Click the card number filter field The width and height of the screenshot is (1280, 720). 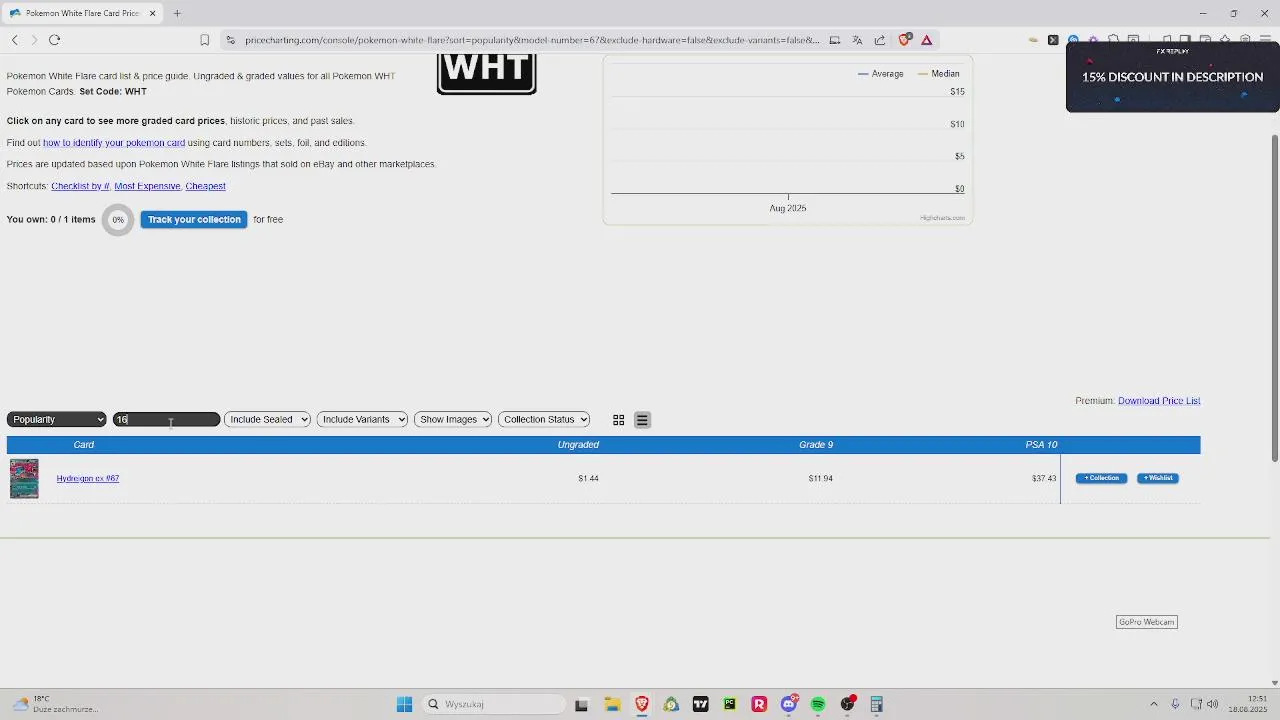[x=166, y=420]
